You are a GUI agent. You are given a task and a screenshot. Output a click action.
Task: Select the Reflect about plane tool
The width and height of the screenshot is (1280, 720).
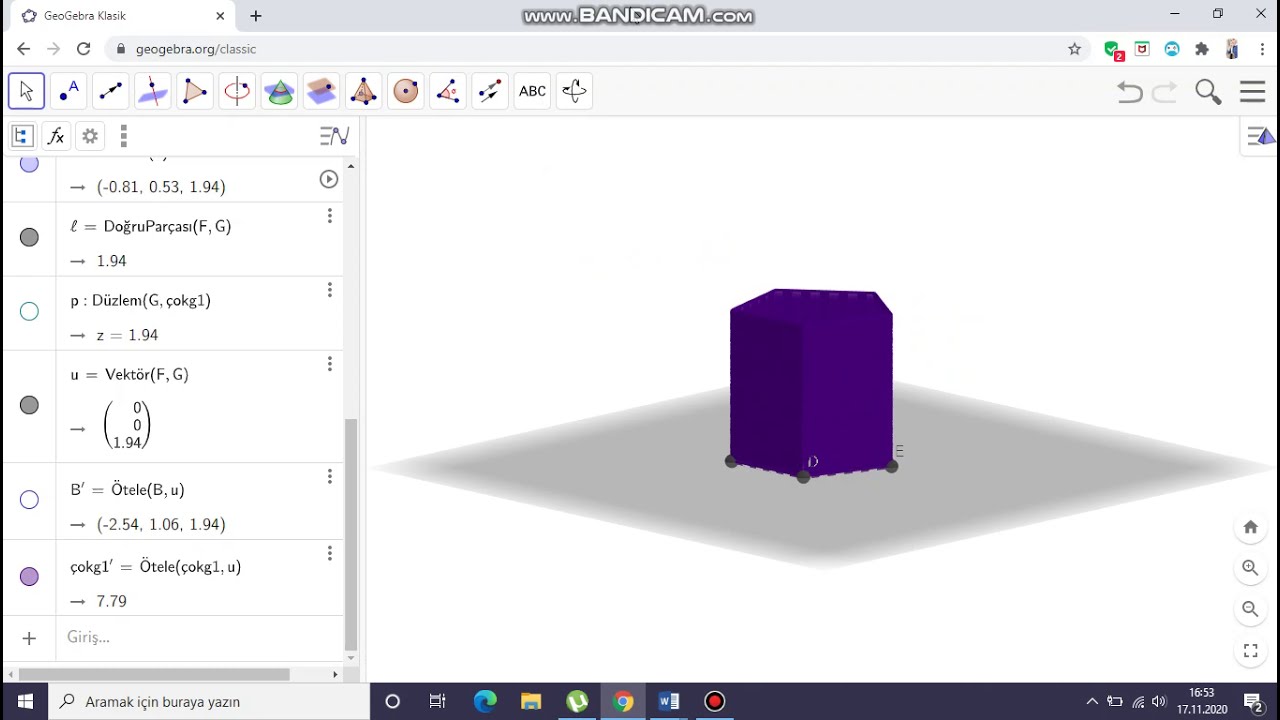coord(489,91)
